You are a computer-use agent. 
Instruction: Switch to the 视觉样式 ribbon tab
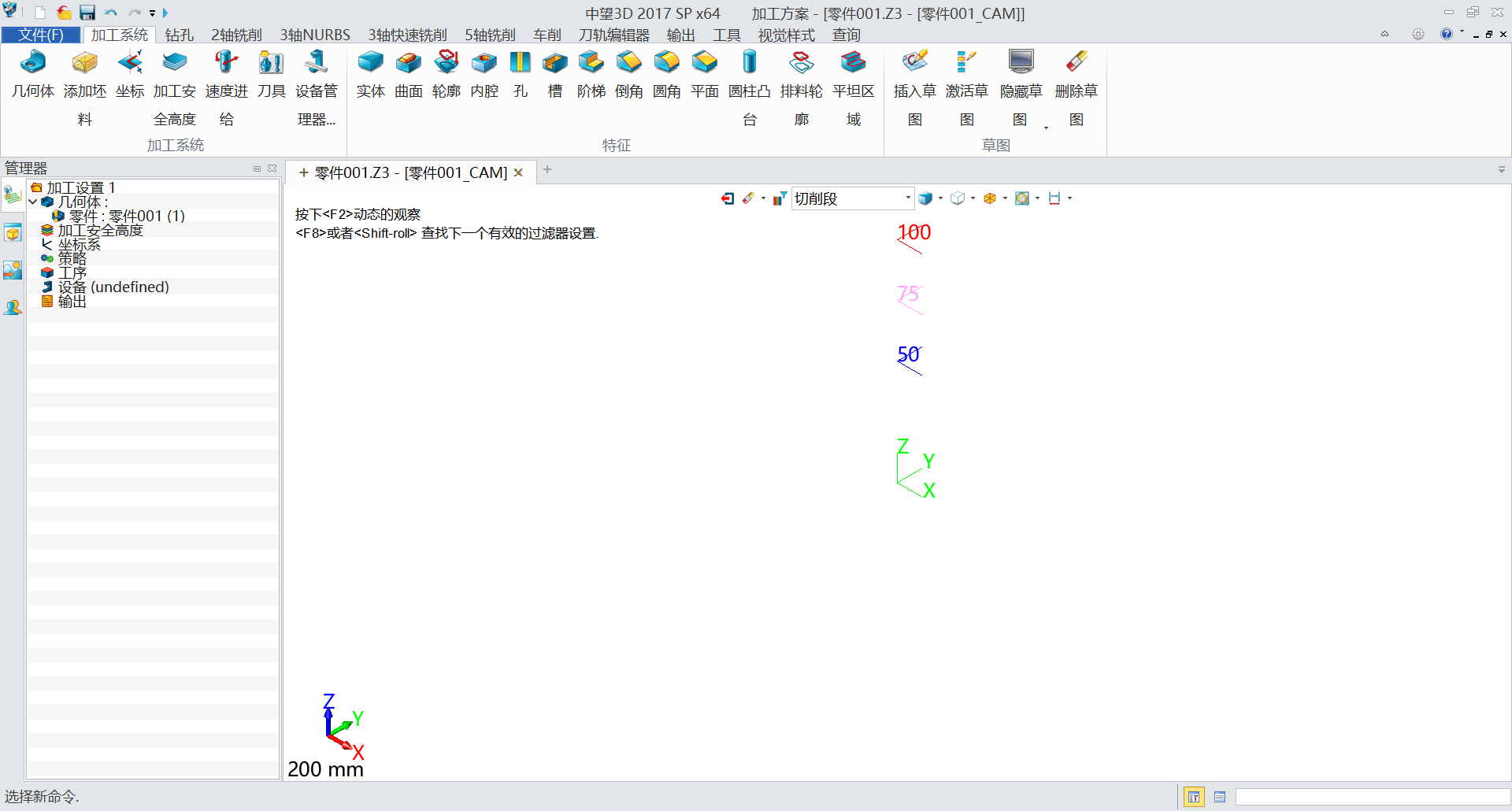[x=786, y=35]
